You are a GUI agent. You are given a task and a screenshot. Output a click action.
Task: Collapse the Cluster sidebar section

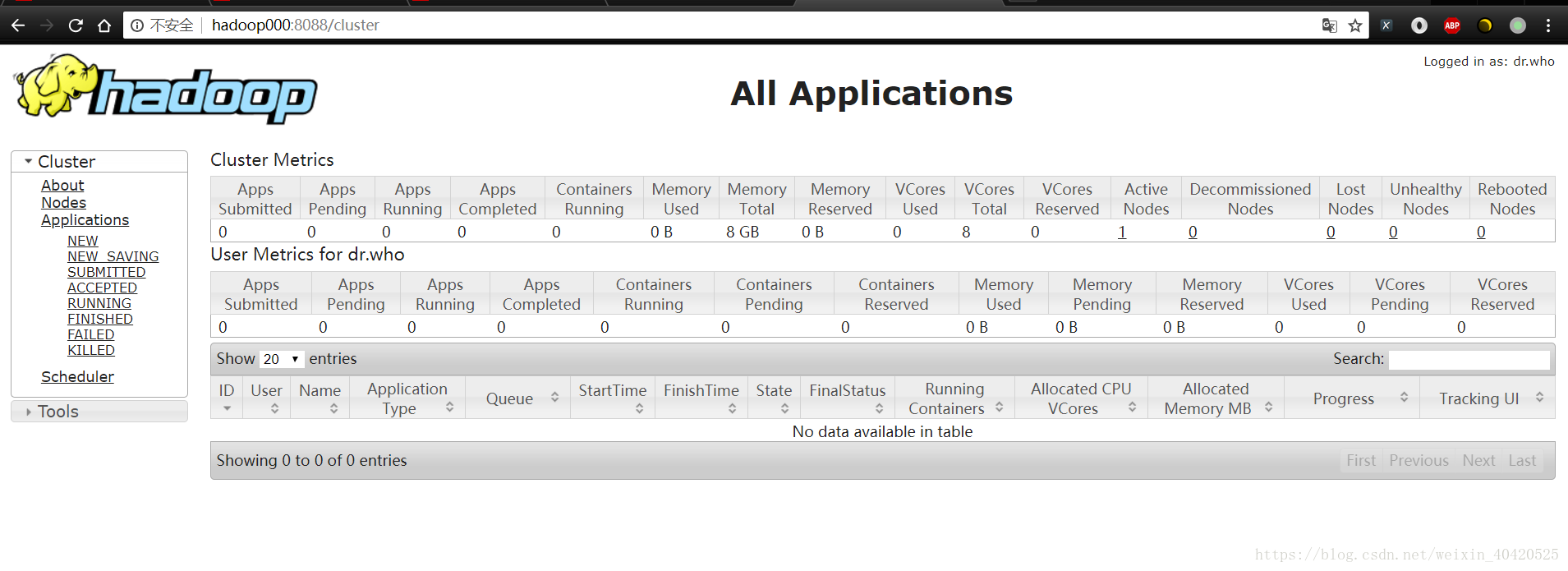pos(99,162)
